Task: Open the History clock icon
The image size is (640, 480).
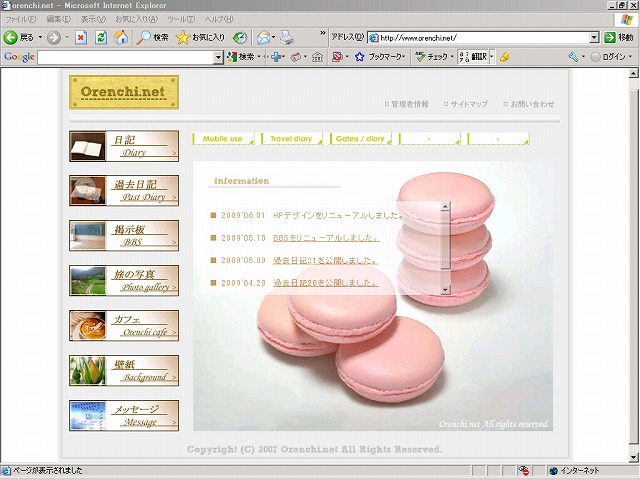Action: click(x=240, y=38)
